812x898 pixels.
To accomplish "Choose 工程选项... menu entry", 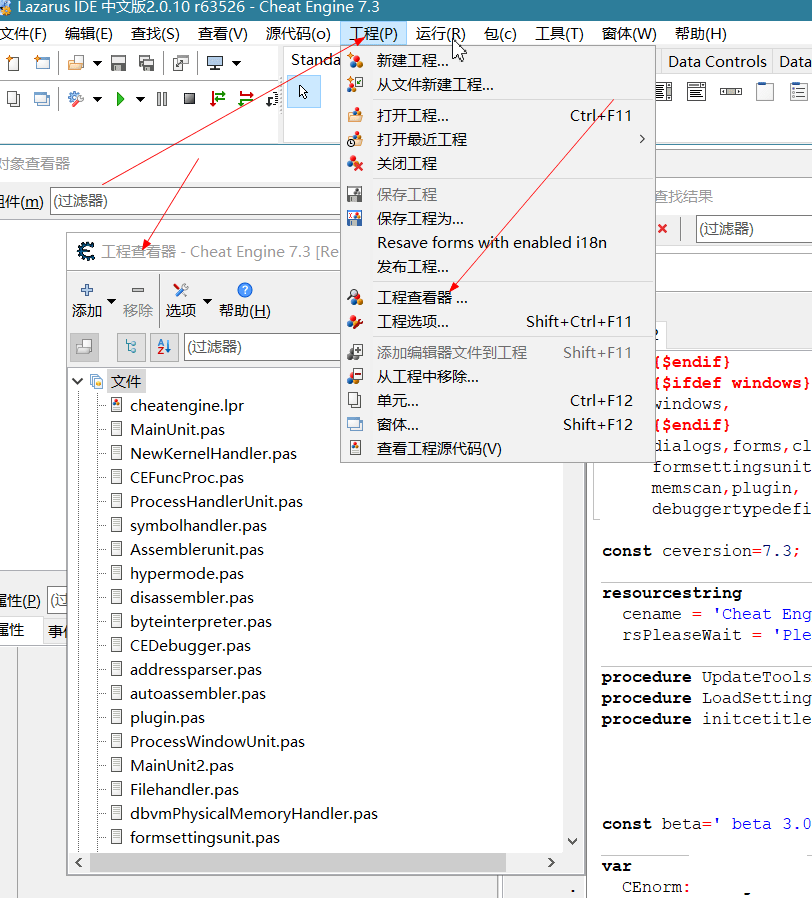I will pos(498,322).
